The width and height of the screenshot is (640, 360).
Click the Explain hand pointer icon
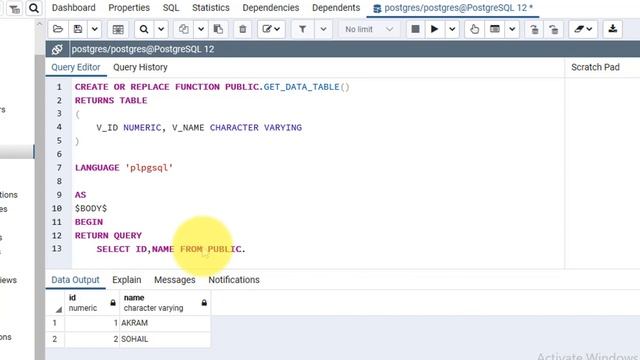474,29
